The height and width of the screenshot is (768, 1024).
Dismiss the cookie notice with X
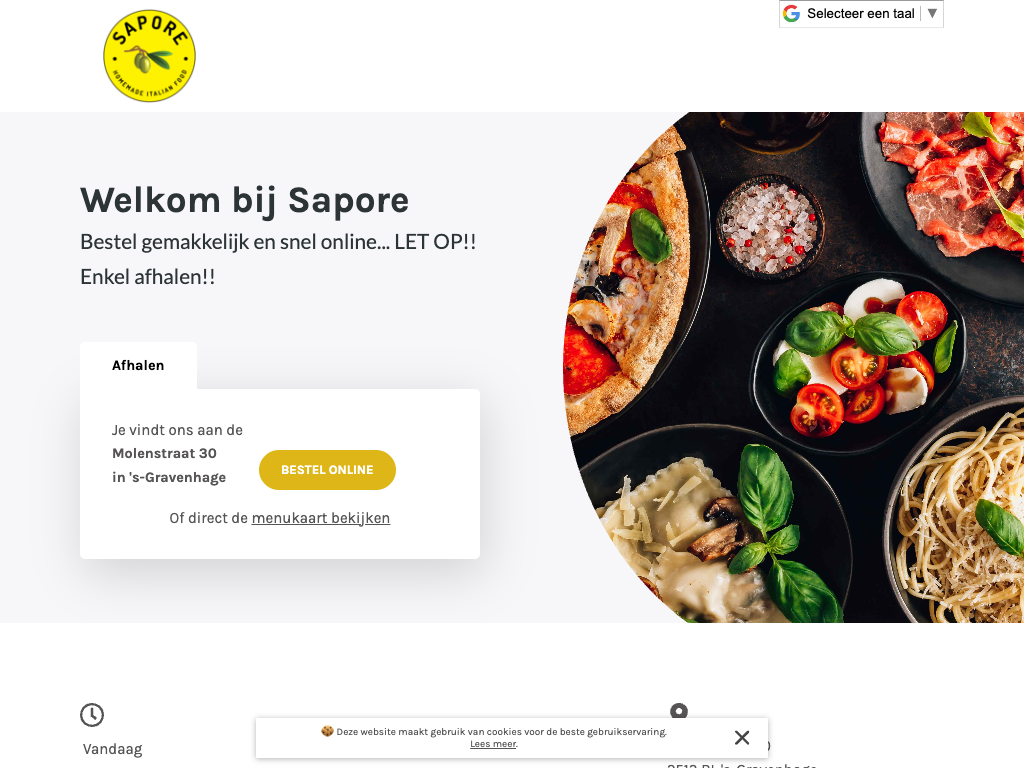click(x=742, y=737)
